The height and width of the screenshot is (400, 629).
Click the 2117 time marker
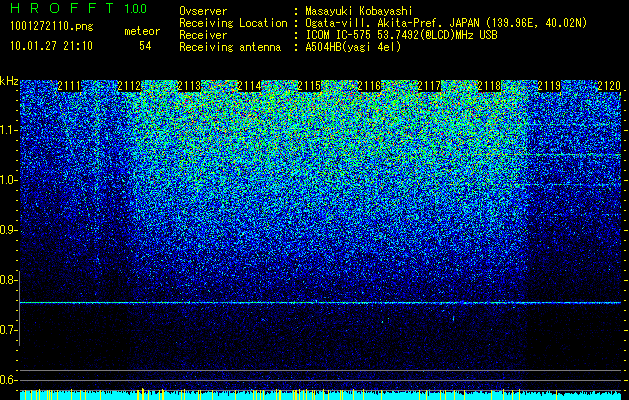pos(429,86)
